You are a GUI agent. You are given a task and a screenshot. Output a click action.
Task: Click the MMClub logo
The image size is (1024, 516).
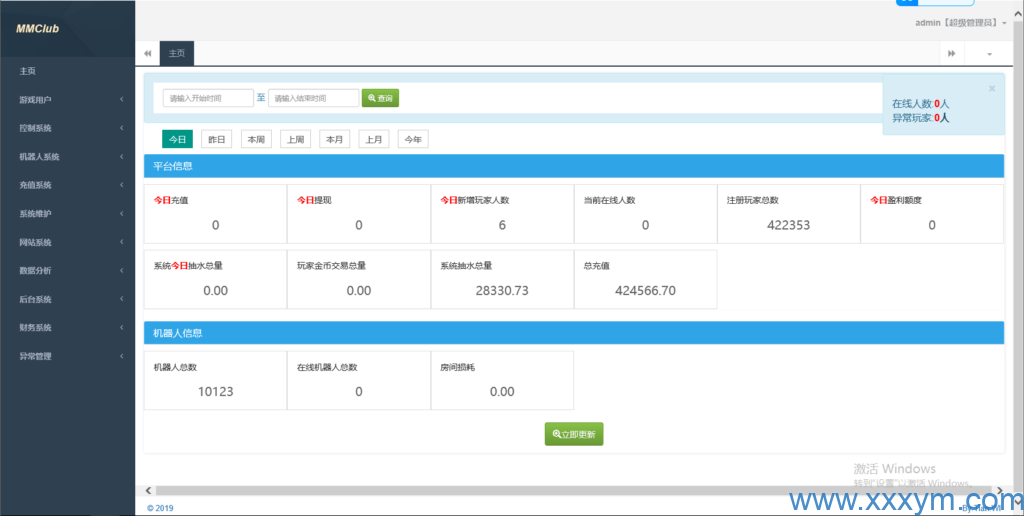pos(38,29)
